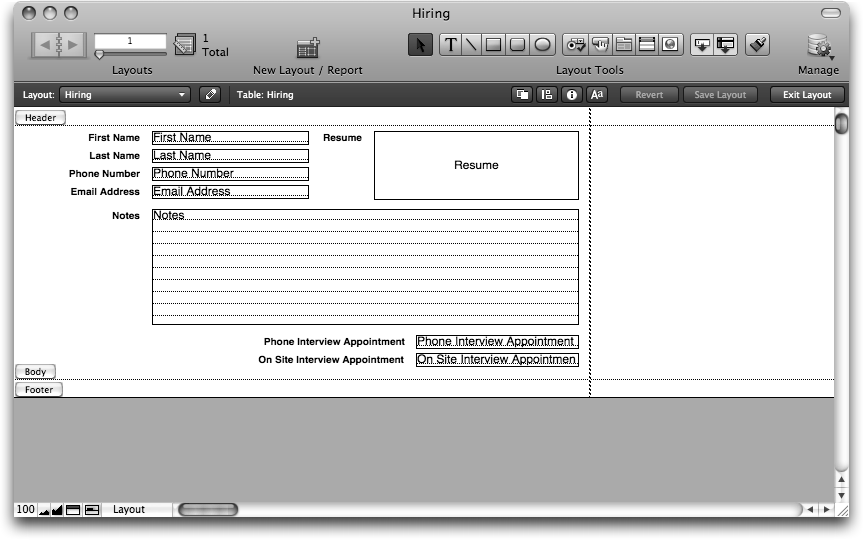This screenshot has height=540, width=863.
Task: Open the Layout Hiring pop-up menu
Action: [125, 95]
